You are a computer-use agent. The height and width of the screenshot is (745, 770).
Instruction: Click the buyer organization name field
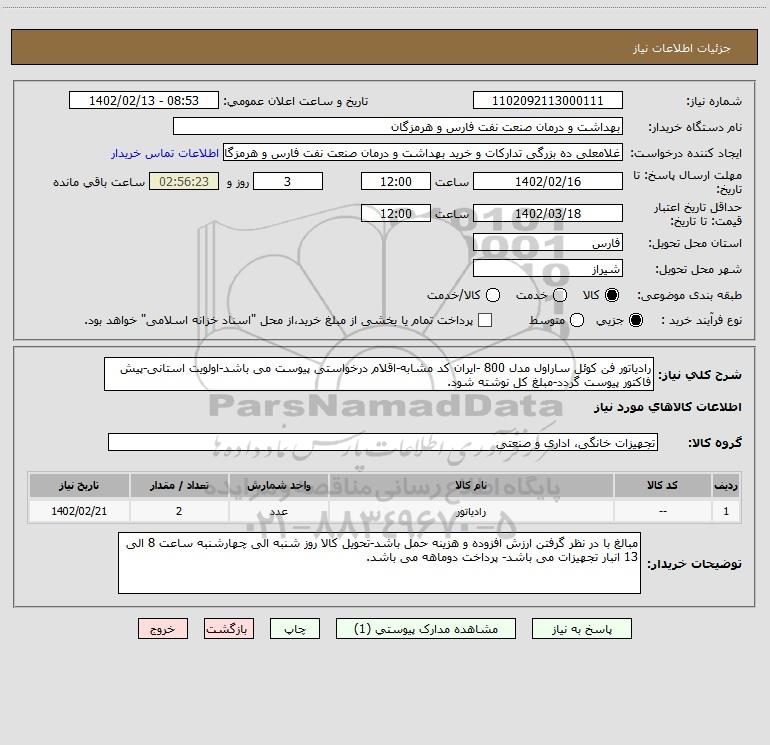click(x=398, y=127)
